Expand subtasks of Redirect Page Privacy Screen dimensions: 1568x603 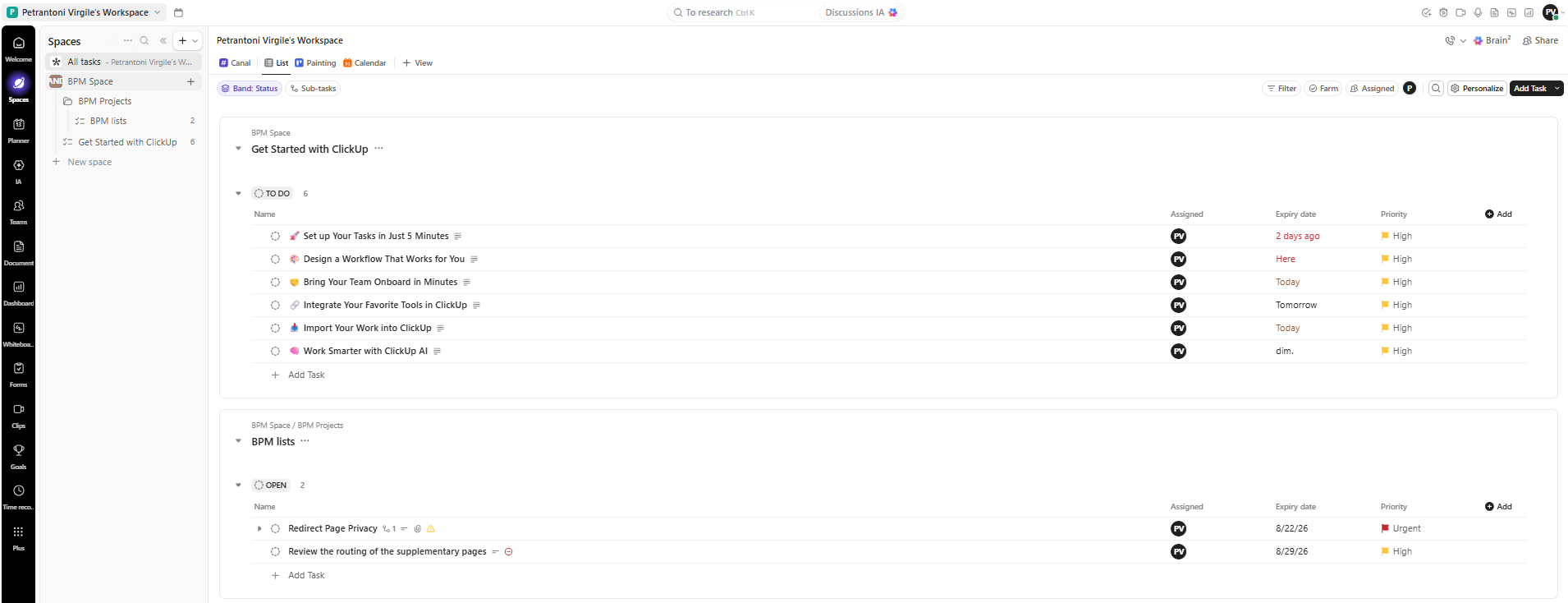pos(259,528)
